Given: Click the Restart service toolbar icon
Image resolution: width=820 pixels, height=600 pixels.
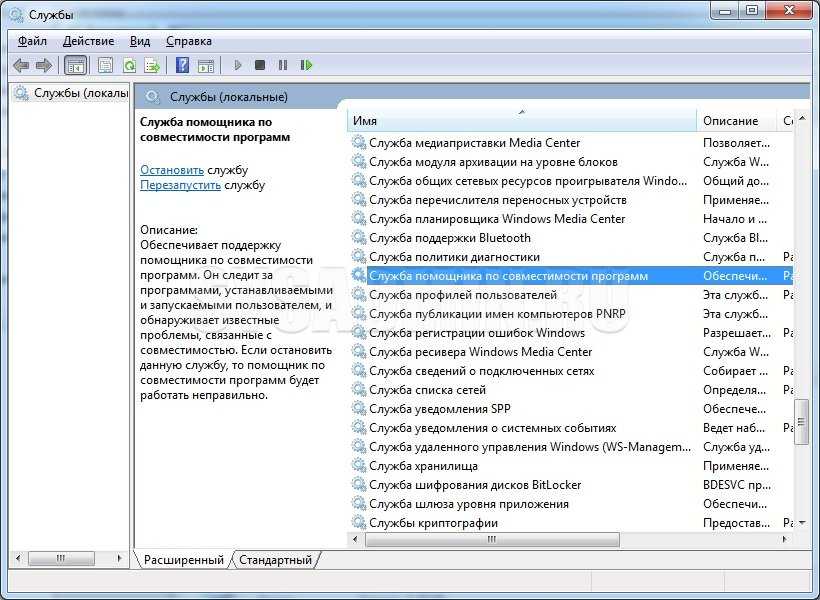Looking at the screenshot, I should [x=306, y=65].
